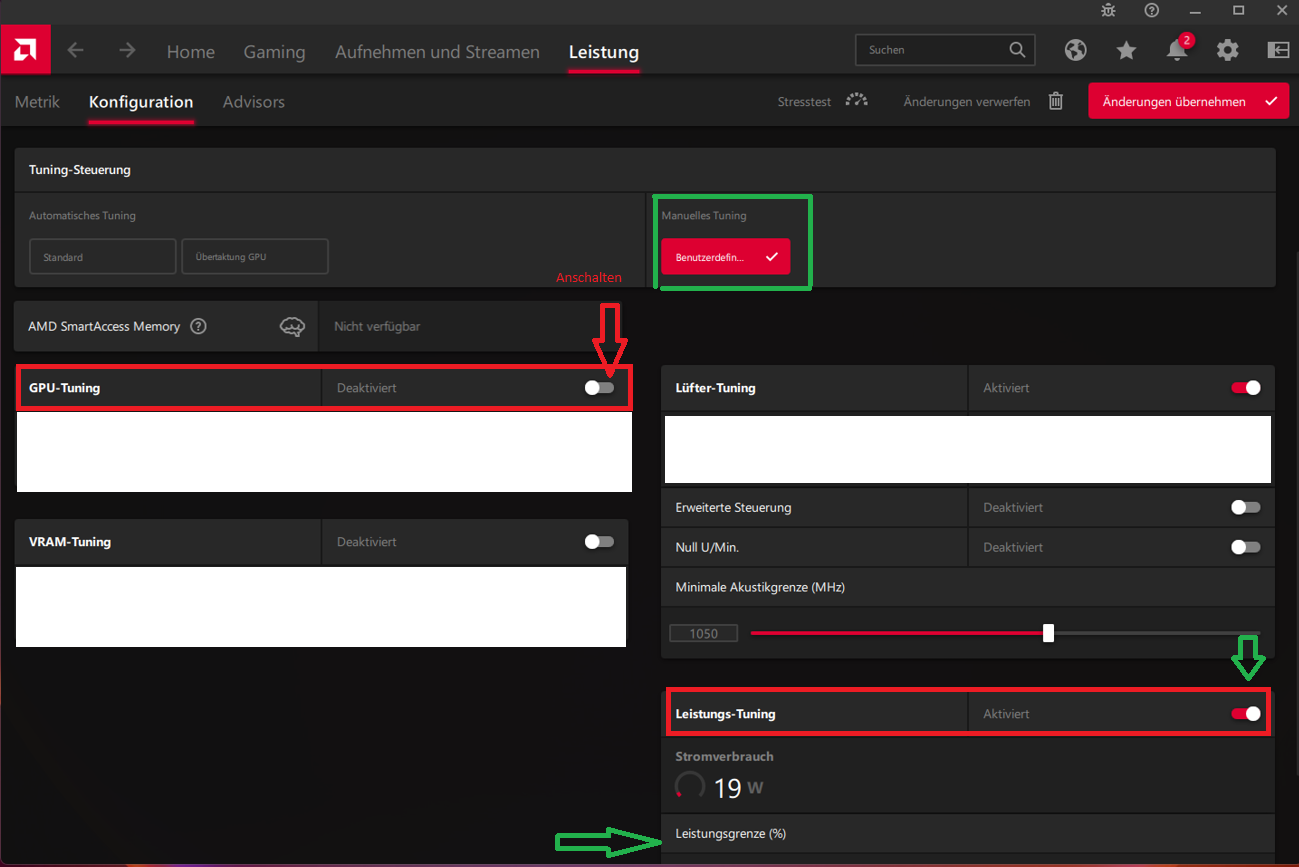Viewport: 1299px width, 867px height.
Task: Open Aufnehmen und Streamen tab
Action: click(437, 52)
